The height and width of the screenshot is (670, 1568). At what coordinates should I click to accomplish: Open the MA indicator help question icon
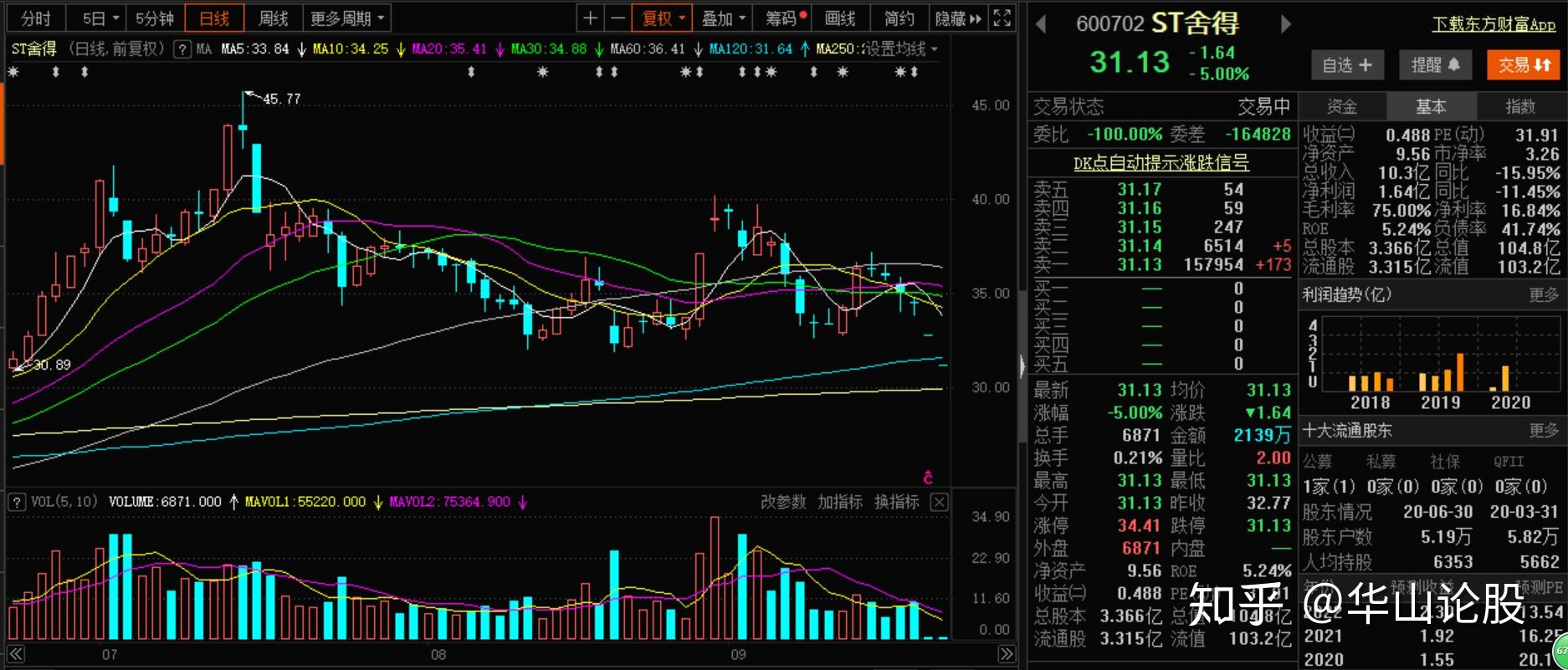[182, 49]
